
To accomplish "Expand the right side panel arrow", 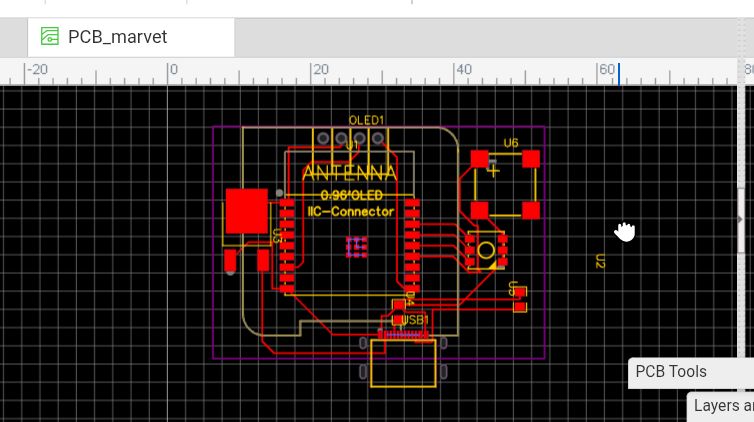I will tap(741, 219).
